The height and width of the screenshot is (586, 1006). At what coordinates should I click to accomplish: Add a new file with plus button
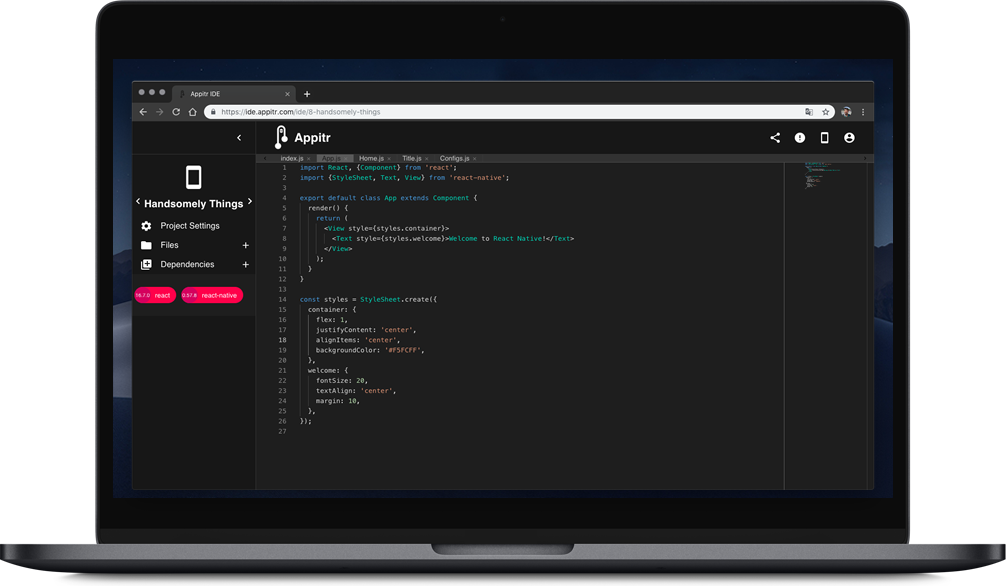click(245, 245)
